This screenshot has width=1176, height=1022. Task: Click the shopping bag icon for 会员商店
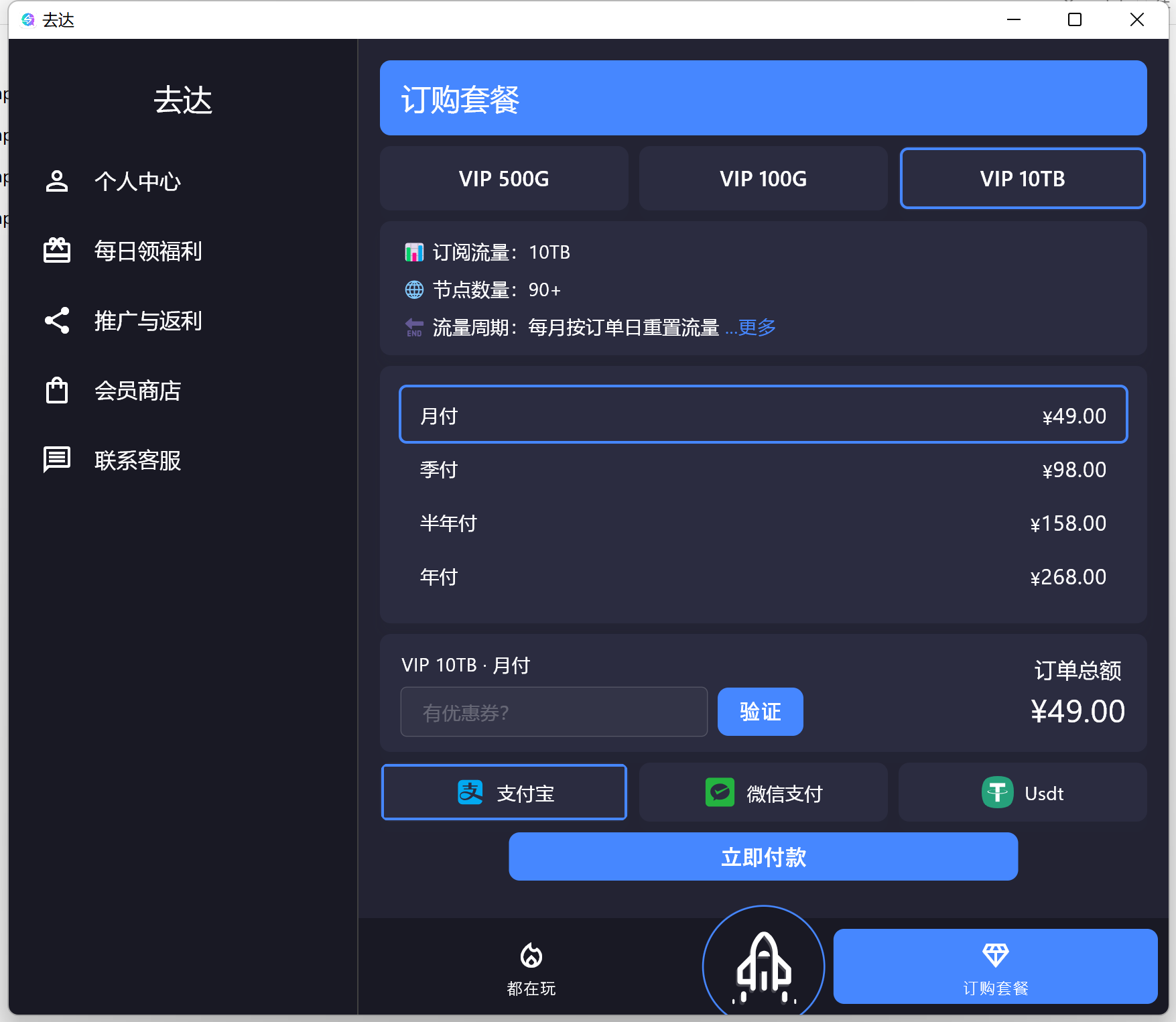point(57,390)
